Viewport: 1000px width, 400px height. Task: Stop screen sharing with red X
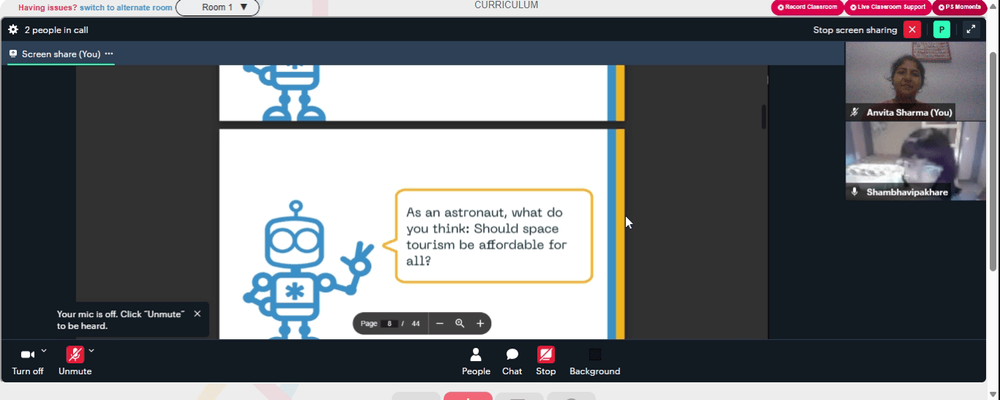(912, 29)
